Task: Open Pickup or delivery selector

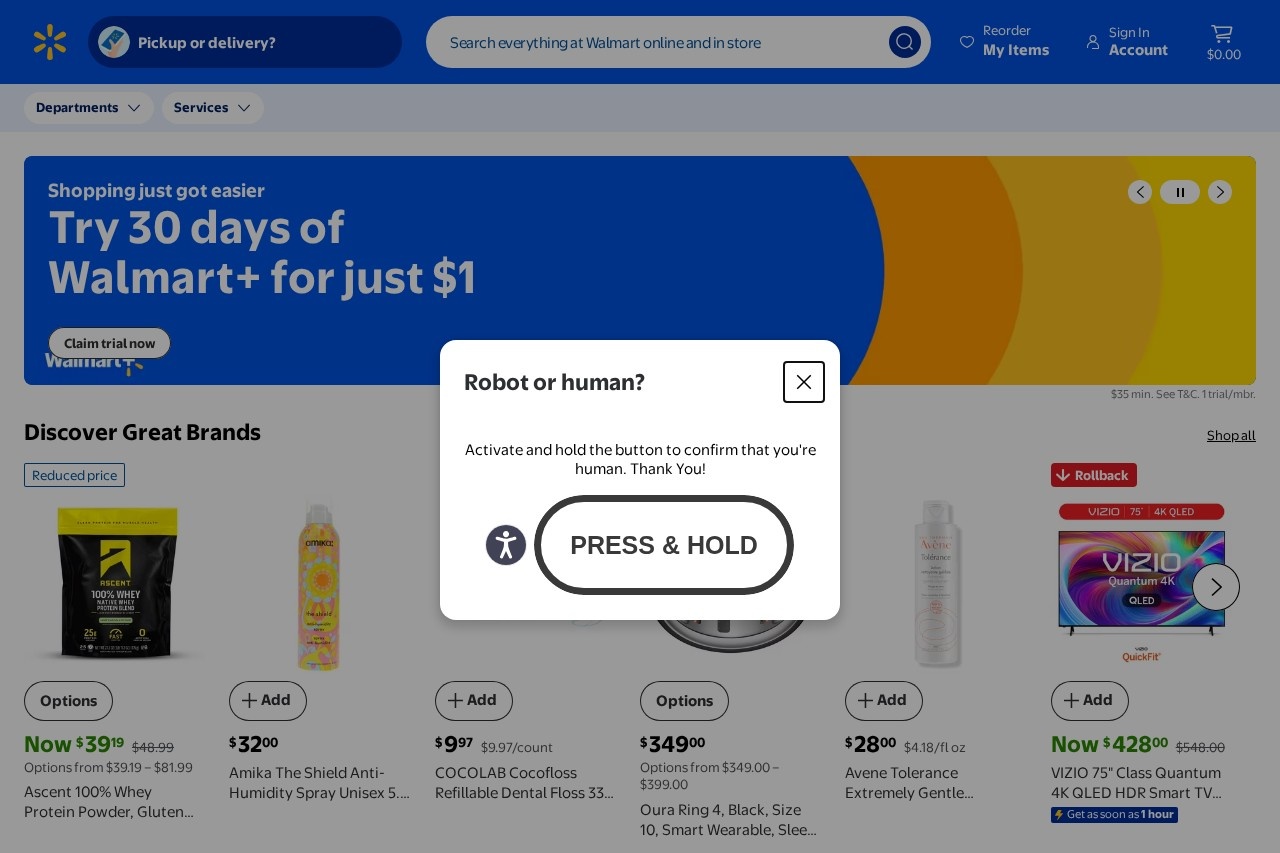Action: [x=245, y=42]
